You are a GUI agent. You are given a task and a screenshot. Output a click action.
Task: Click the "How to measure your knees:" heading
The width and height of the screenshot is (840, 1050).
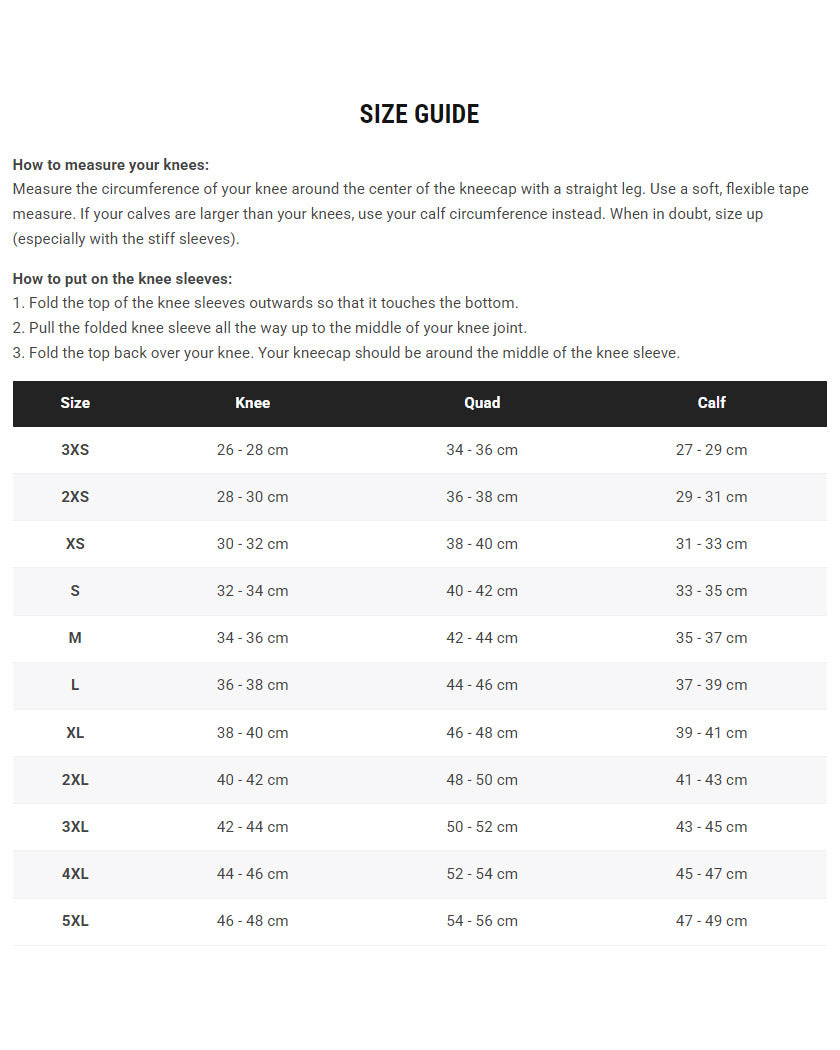click(x=111, y=165)
